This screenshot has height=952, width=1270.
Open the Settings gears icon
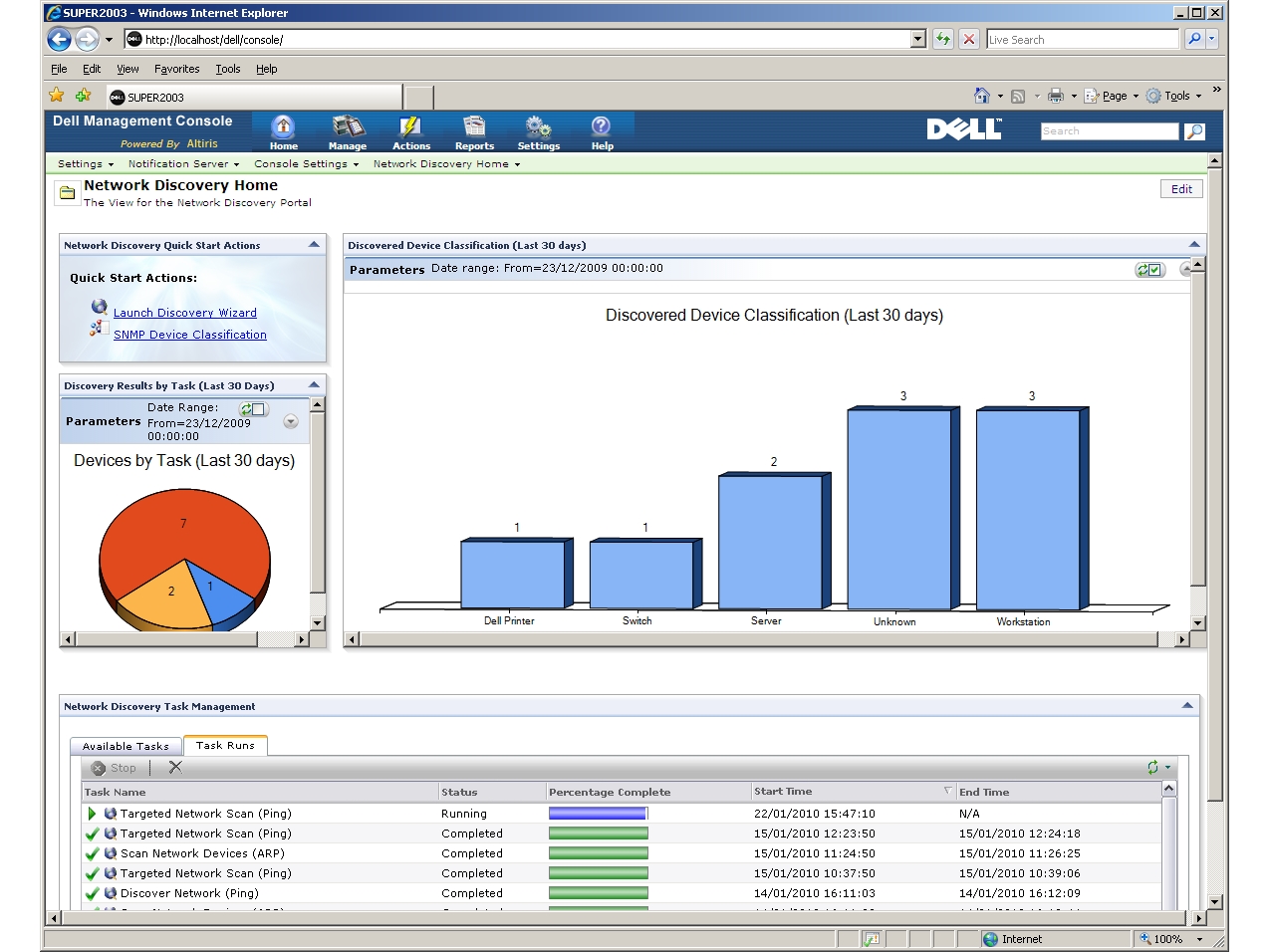click(538, 130)
